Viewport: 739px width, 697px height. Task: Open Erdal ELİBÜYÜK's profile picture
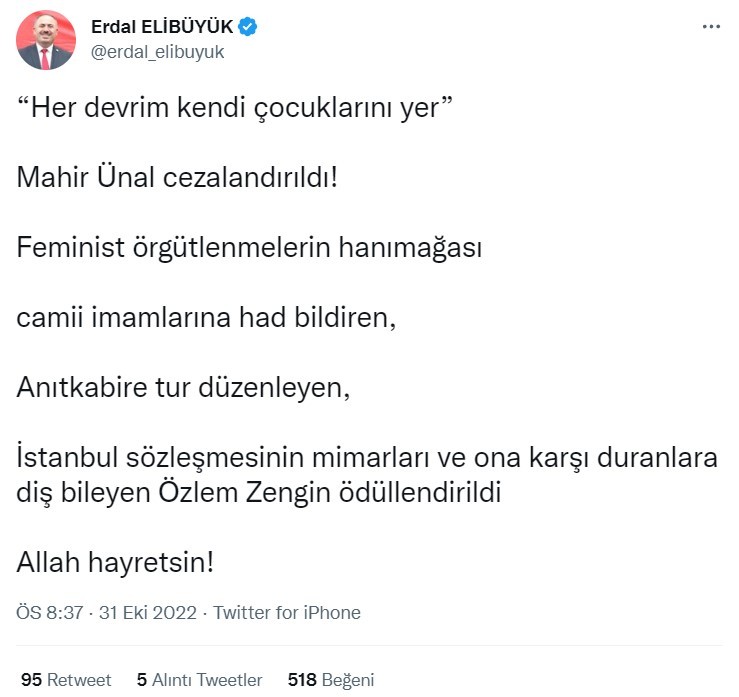[46, 40]
